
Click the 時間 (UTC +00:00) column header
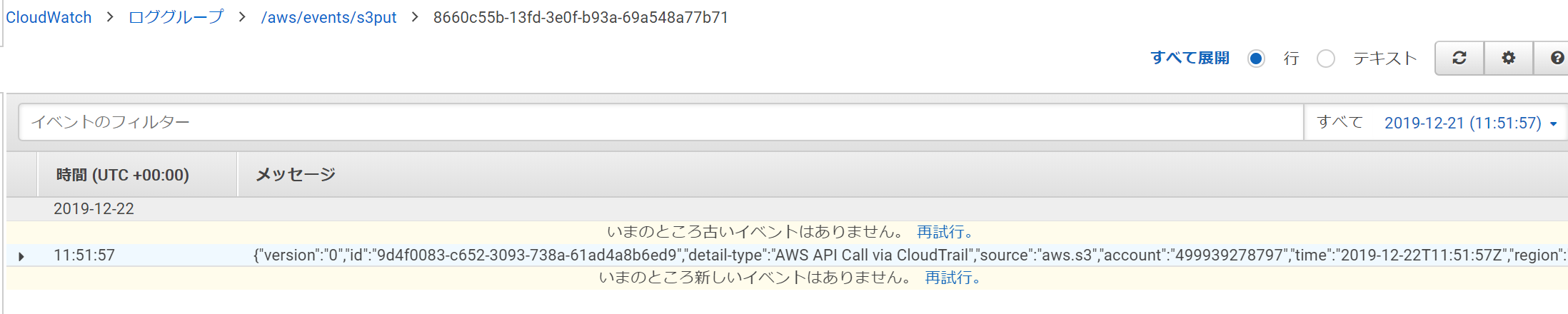(122, 175)
